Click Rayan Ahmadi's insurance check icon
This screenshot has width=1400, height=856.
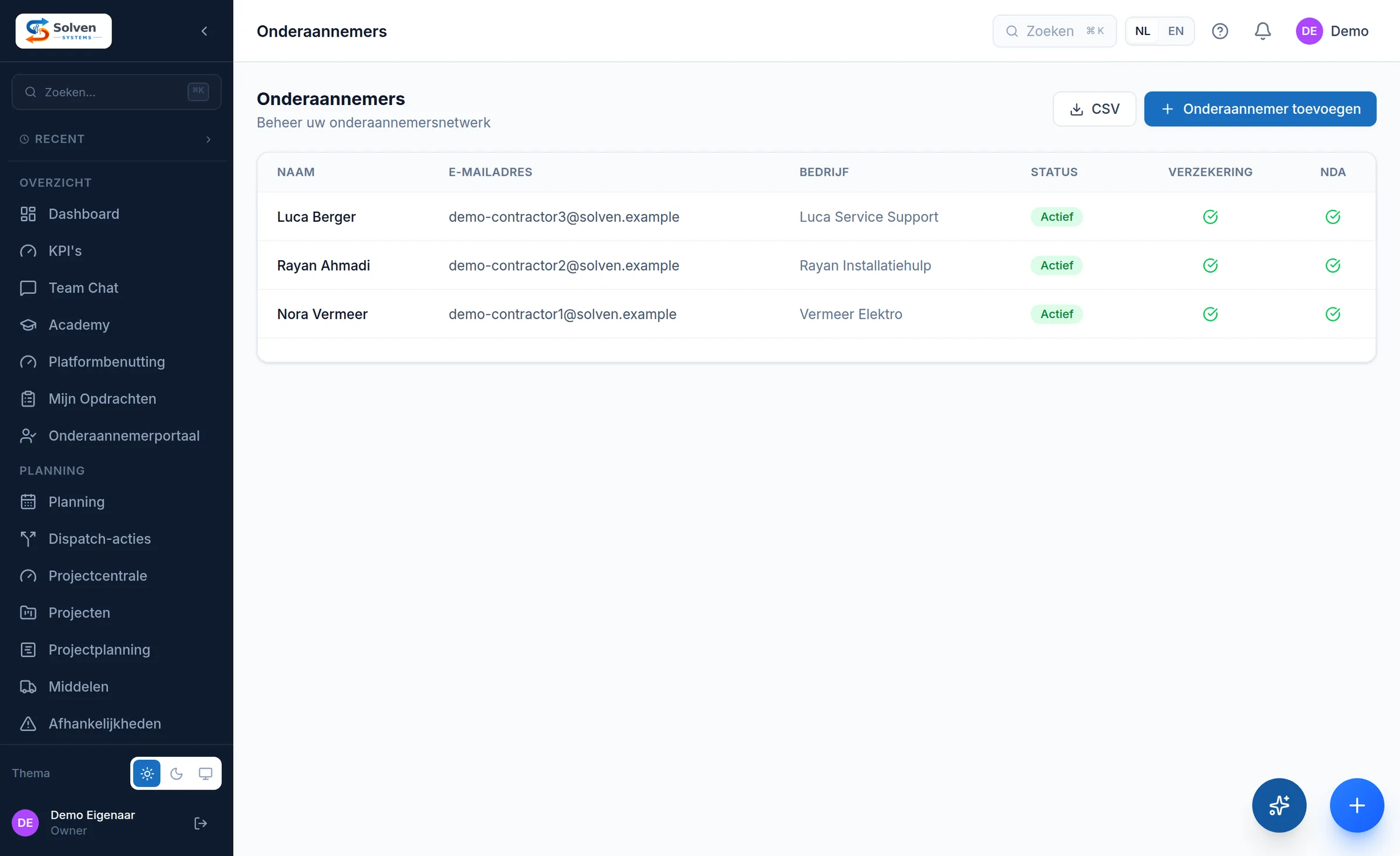[1210, 265]
